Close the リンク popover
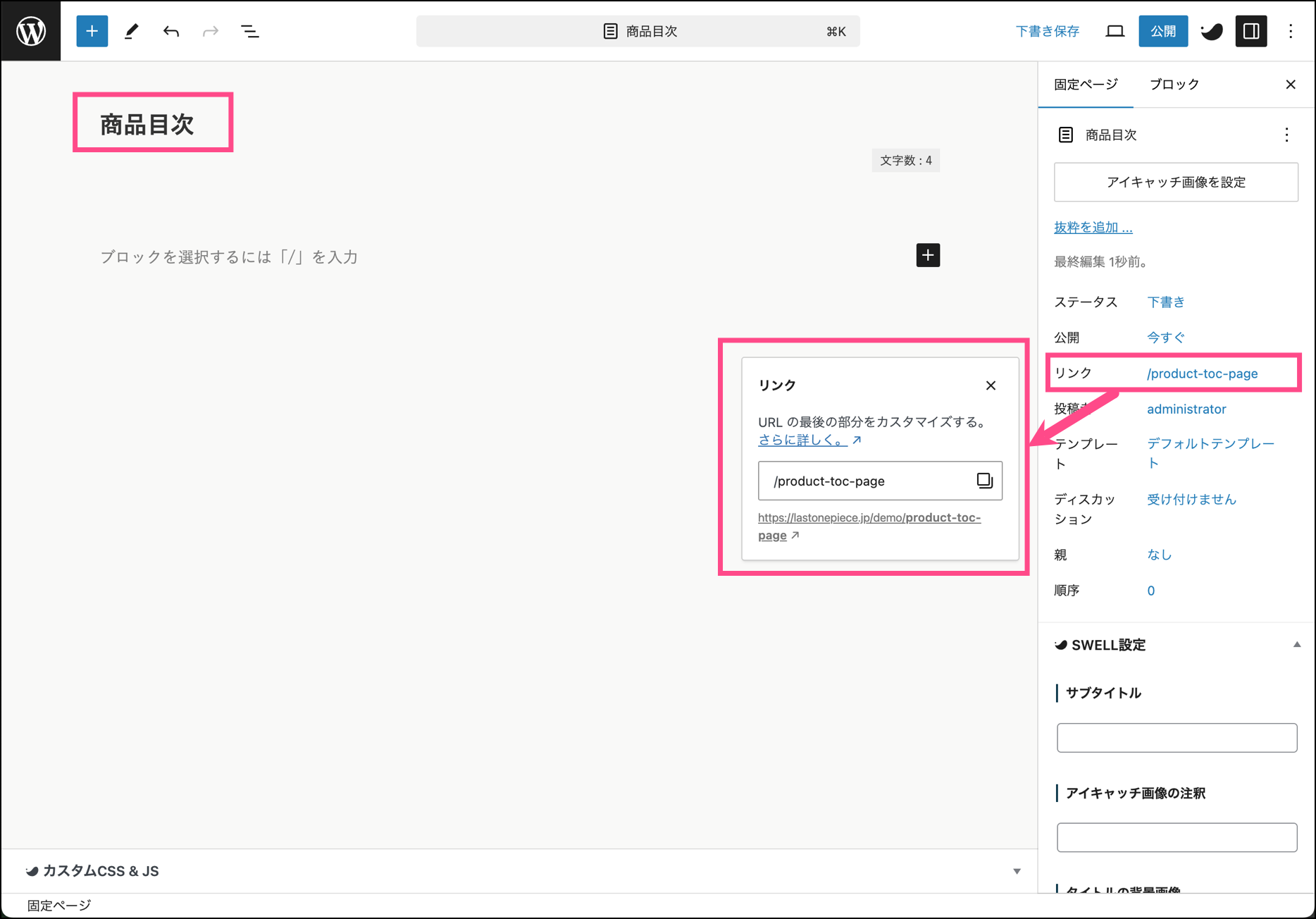This screenshot has width=1316, height=919. coord(991,386)
